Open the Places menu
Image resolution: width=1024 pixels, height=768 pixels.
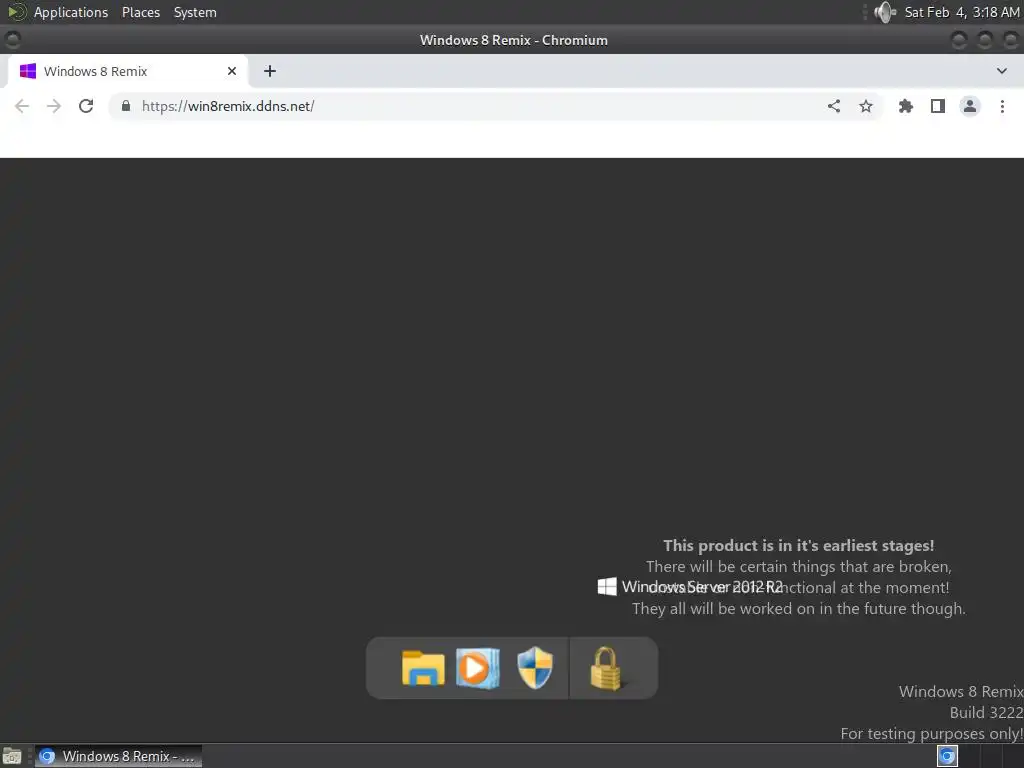coord(141,12)
